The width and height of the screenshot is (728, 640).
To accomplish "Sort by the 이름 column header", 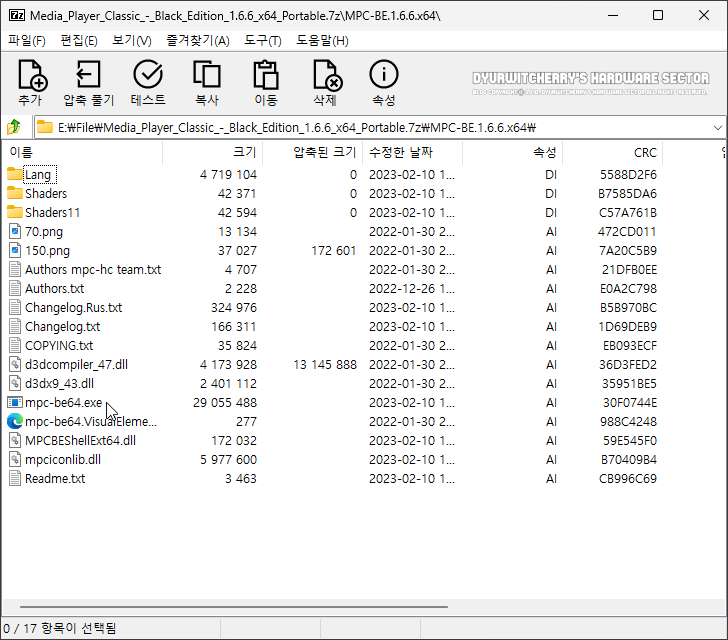I will pos(82,152).
